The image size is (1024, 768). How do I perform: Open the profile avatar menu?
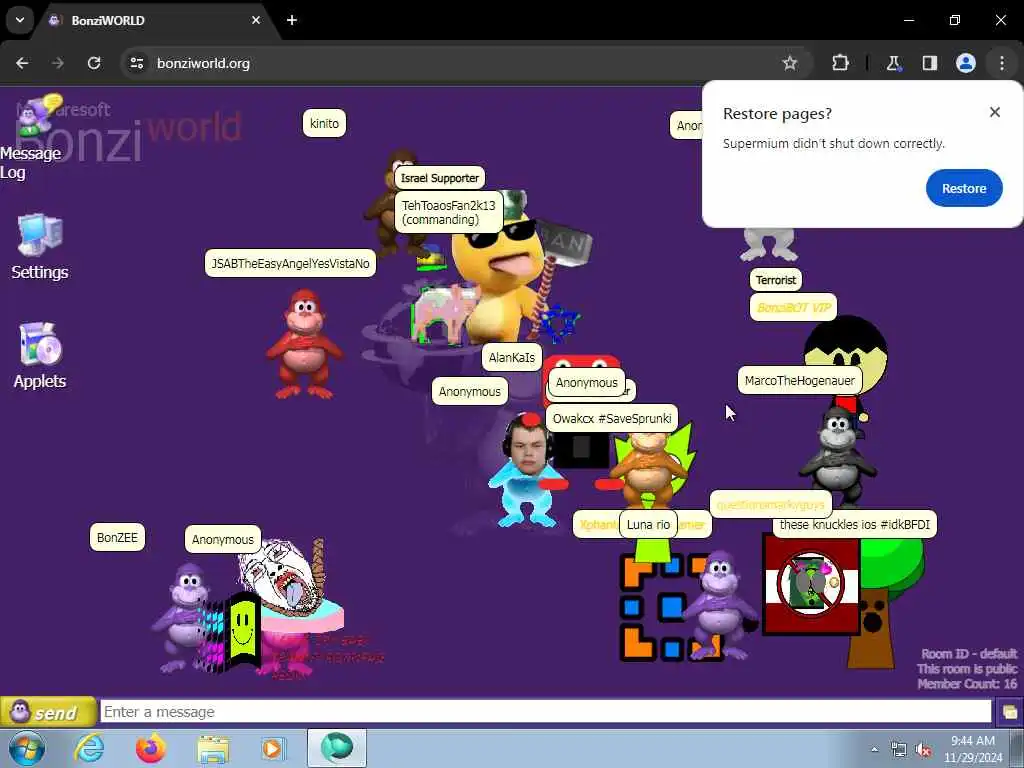pyautogui.click(x=965, y=63)
